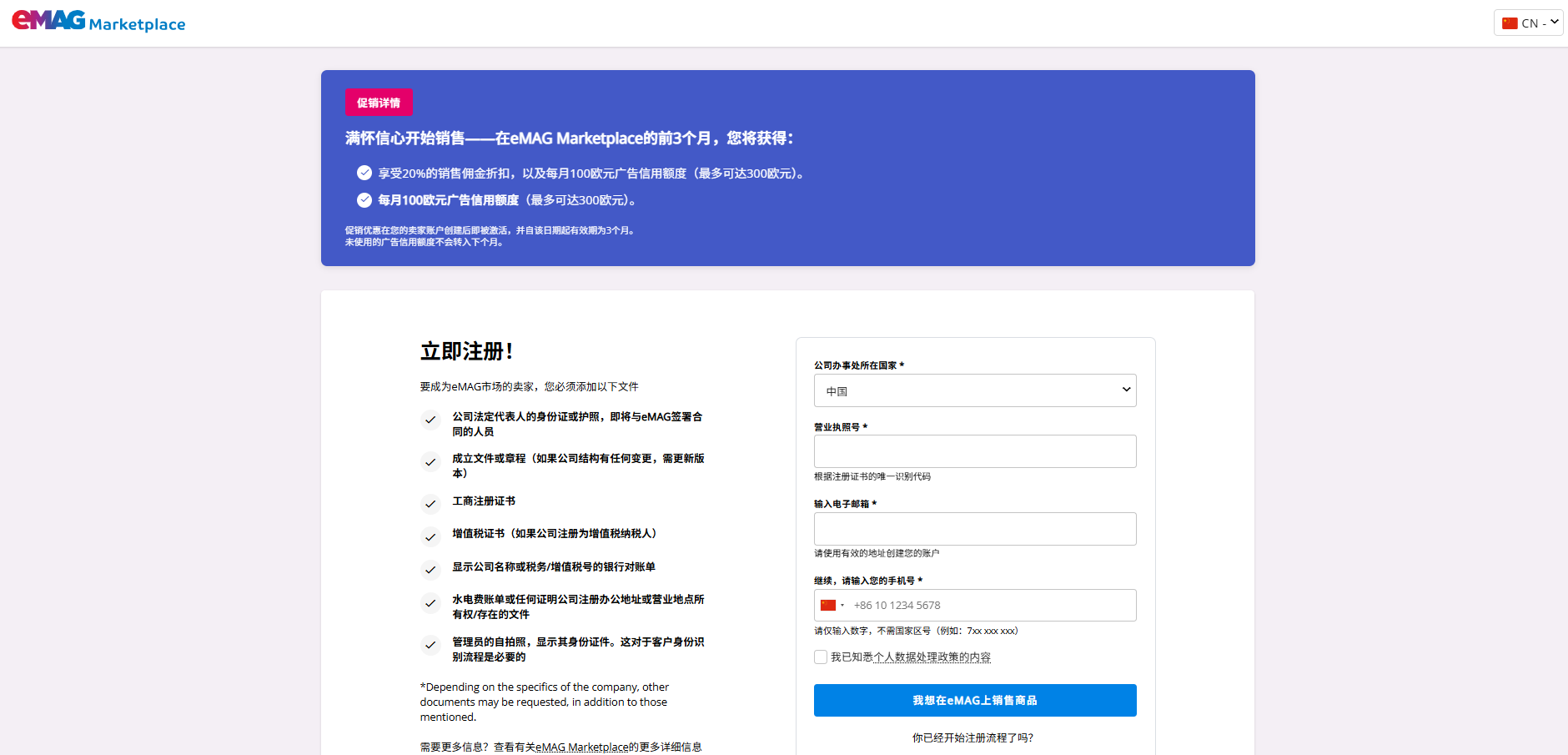Click the check icon beside 公司法定代表人的身份证或护照

click(x=430, y=420)
